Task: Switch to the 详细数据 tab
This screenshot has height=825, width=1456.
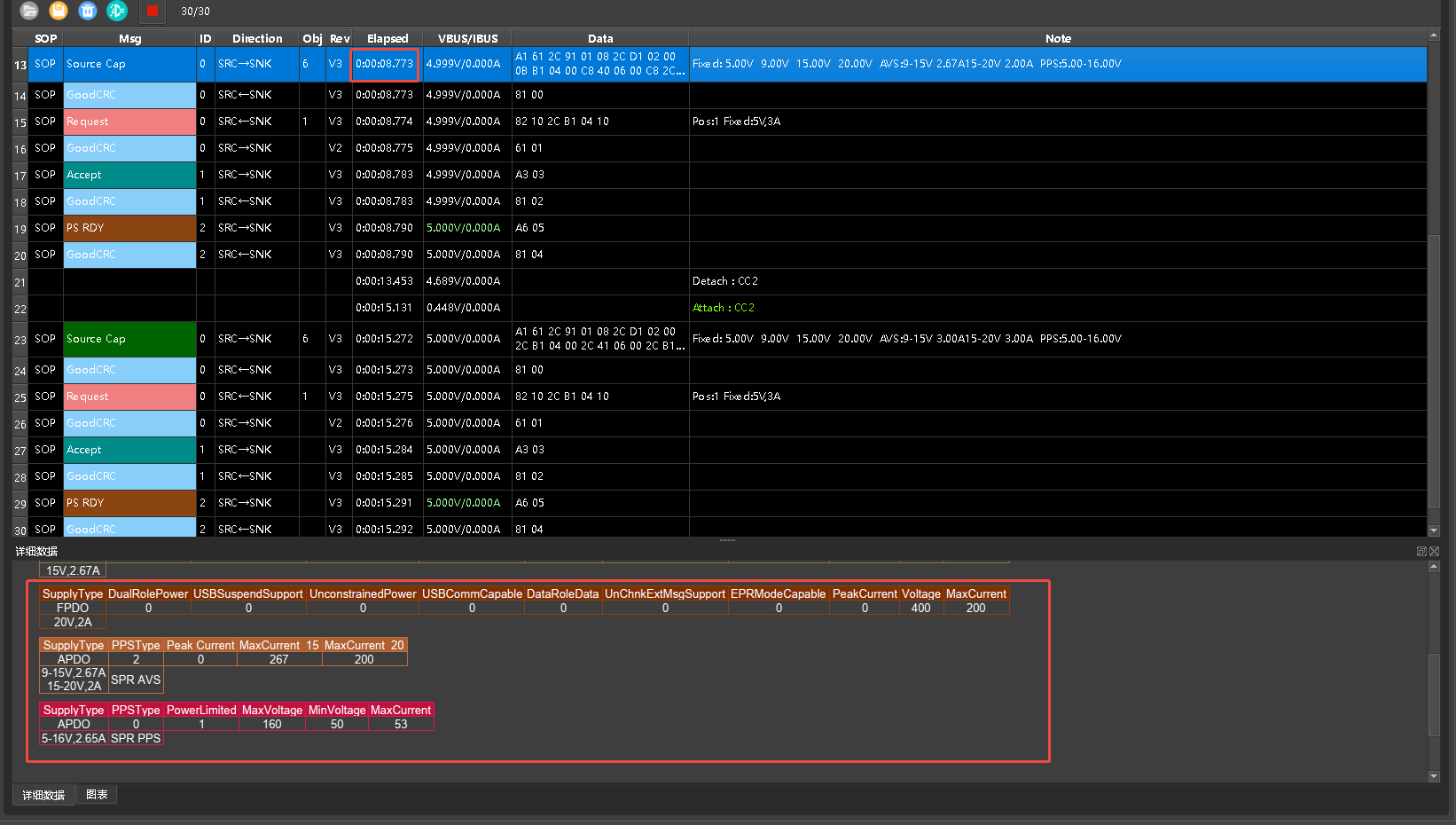Action: pyautogui.click(x=43, y=795)
